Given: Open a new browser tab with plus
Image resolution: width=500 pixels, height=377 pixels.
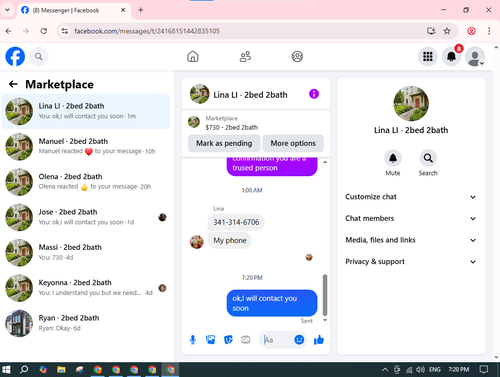Looking at the screenshot, I should click(x=141, y=10).
